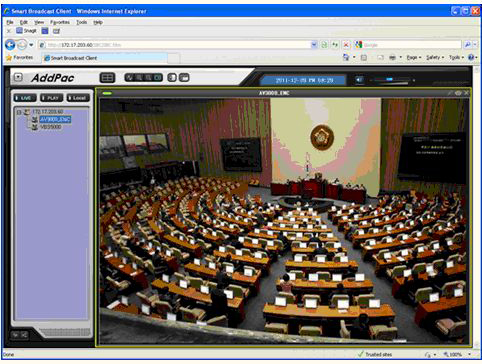Open the Favorites menu
This screenshot has width=482, height=364.
pyautogui.click(x=60, y=22)
